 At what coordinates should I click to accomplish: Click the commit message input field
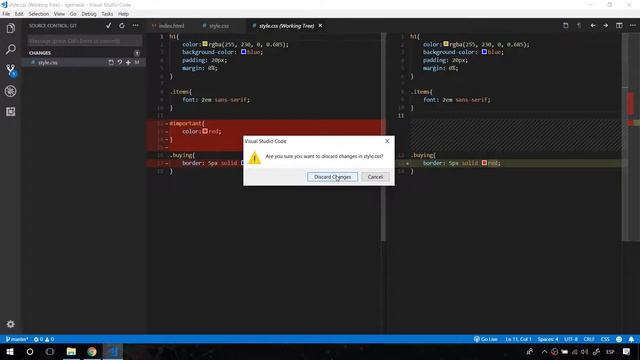click(84, 41)
